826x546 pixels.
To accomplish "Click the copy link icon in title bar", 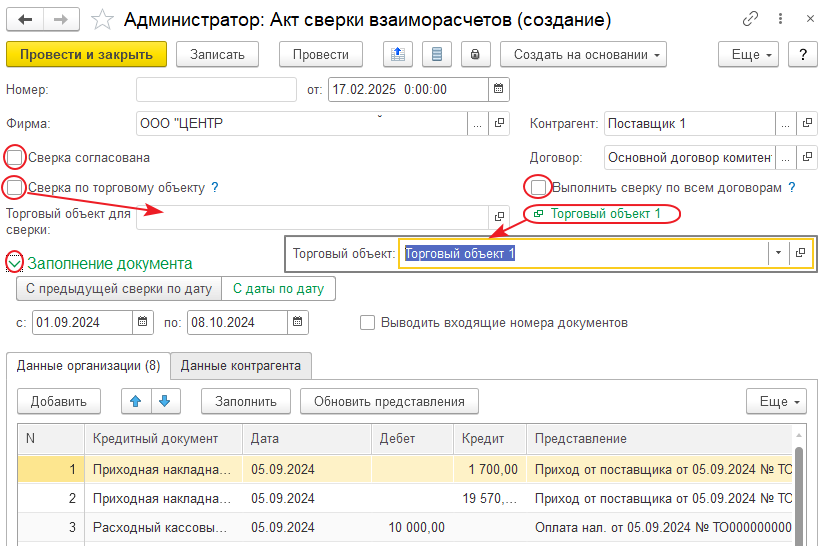I will pos(750,19).
